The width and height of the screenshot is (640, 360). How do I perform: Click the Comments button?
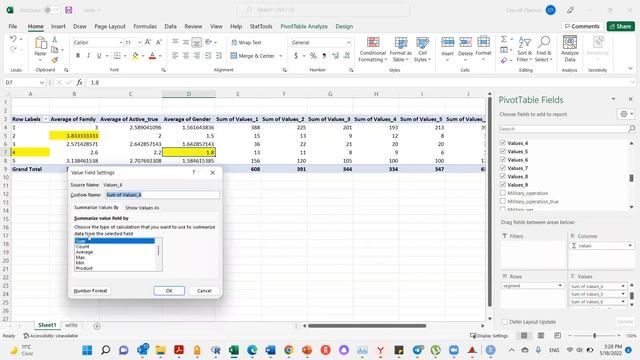pyautogui.click(x=582, y=26)
